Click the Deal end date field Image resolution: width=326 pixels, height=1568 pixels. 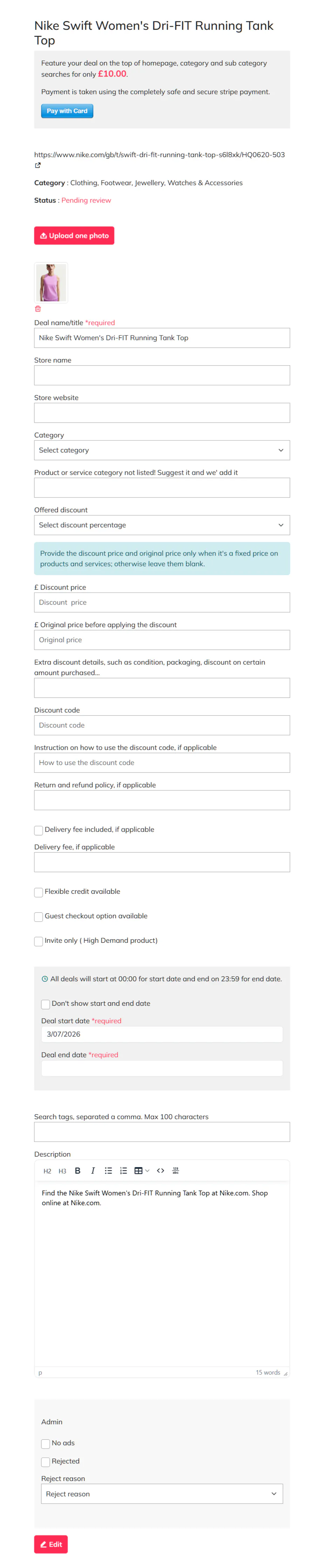tap(162, 1068)
